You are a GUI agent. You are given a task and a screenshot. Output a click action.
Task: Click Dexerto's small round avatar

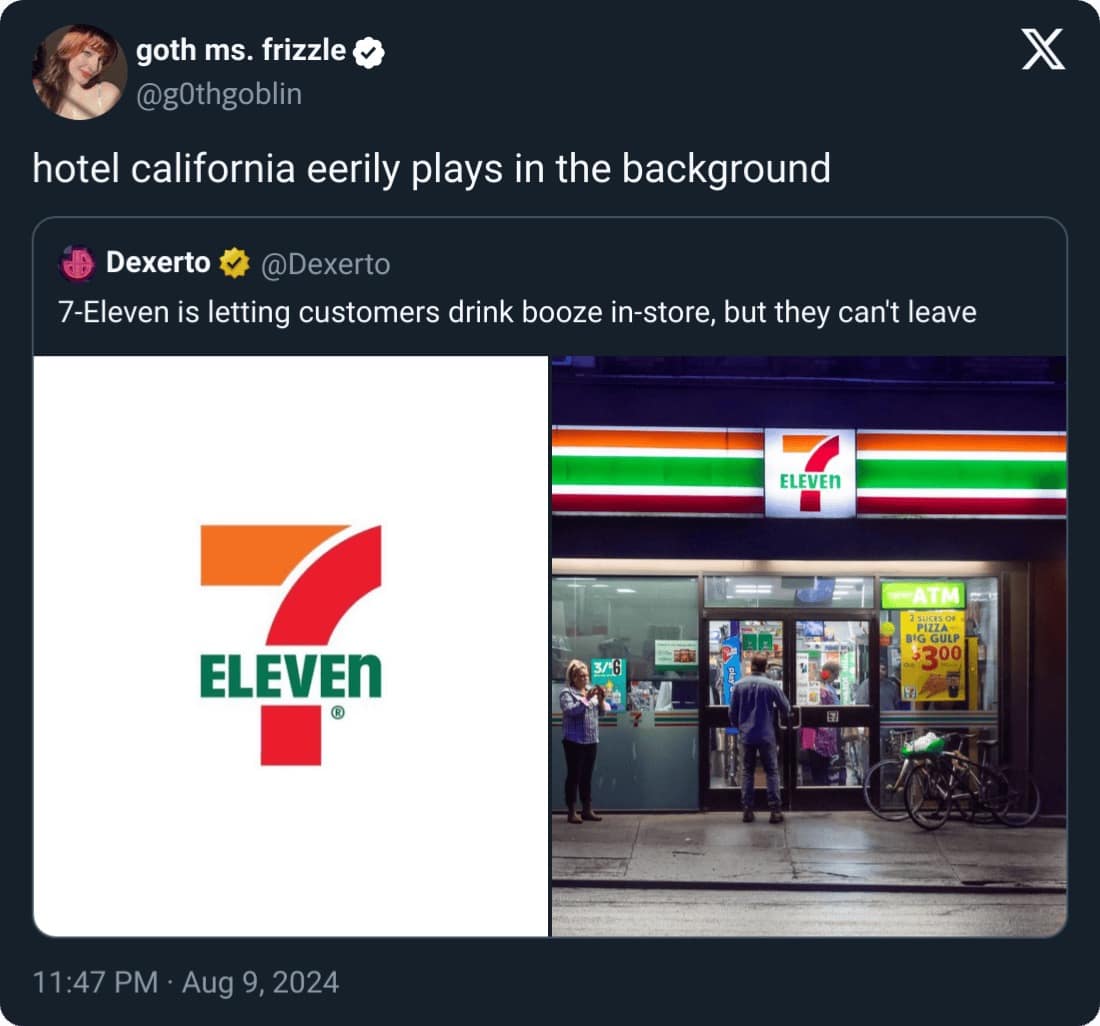[x=77, y=263]
